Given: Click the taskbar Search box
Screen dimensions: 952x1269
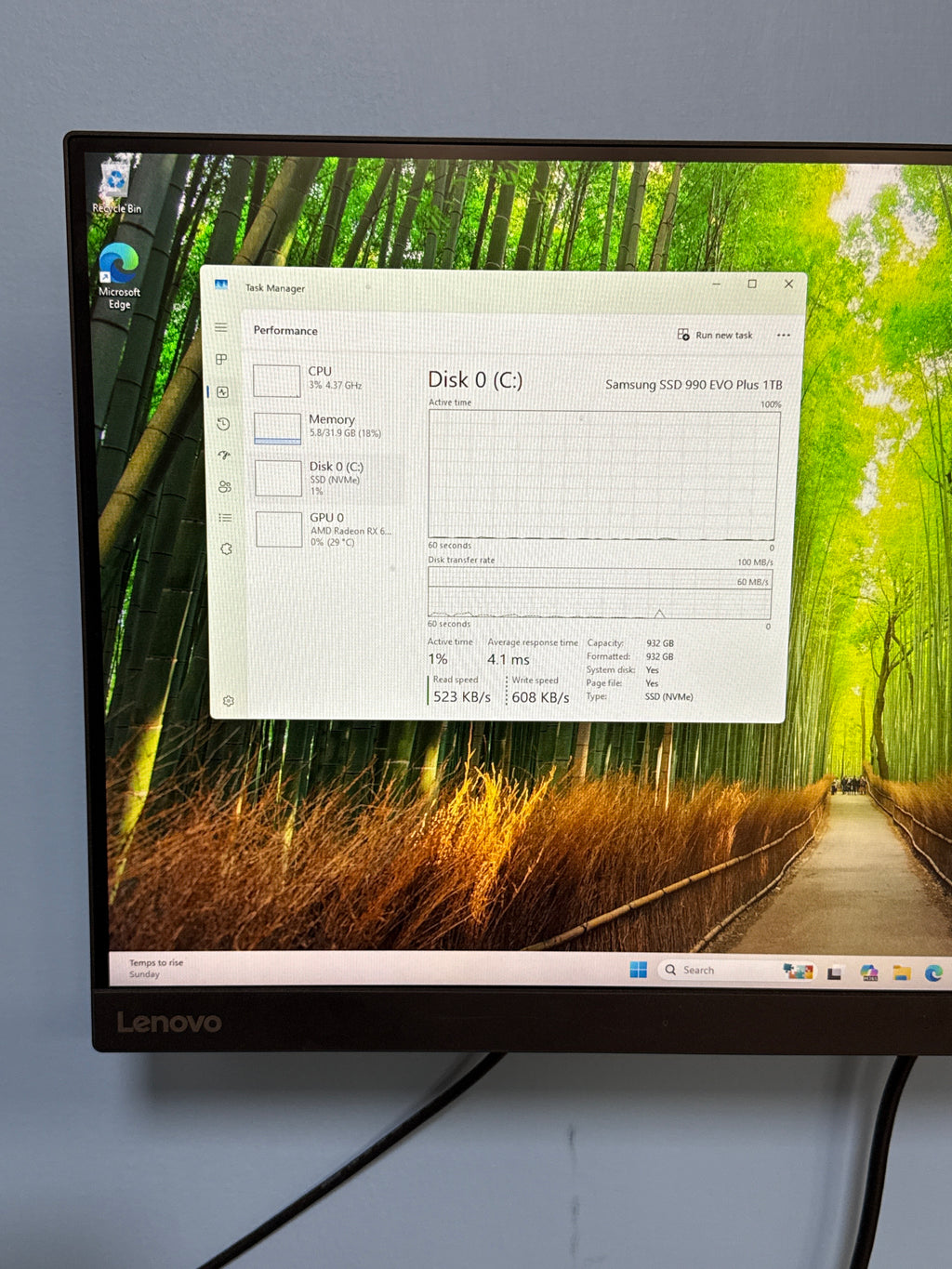Looking at the screenshot, I should 736,970.
